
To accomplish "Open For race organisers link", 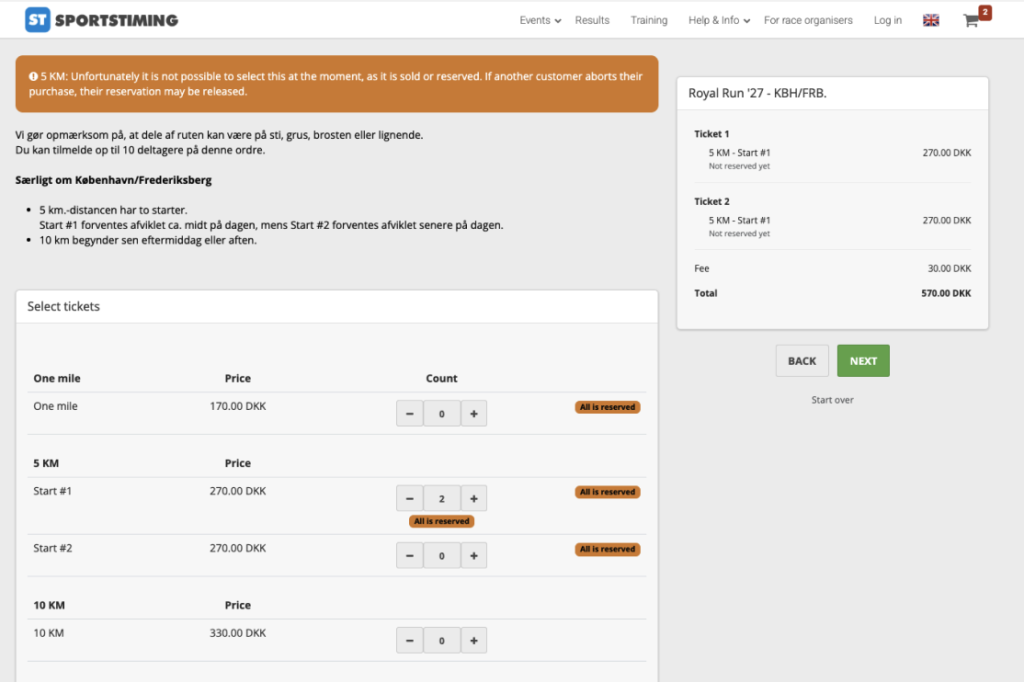I will pos(808,20).
